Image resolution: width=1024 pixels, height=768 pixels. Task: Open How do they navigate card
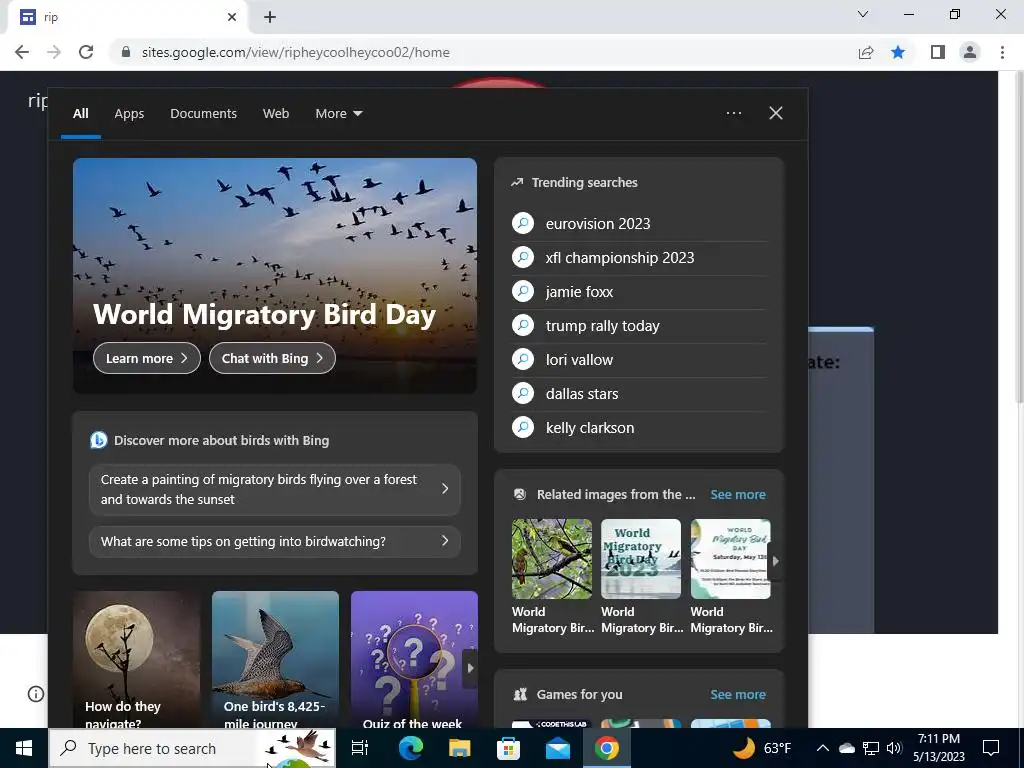pos(136,660)
